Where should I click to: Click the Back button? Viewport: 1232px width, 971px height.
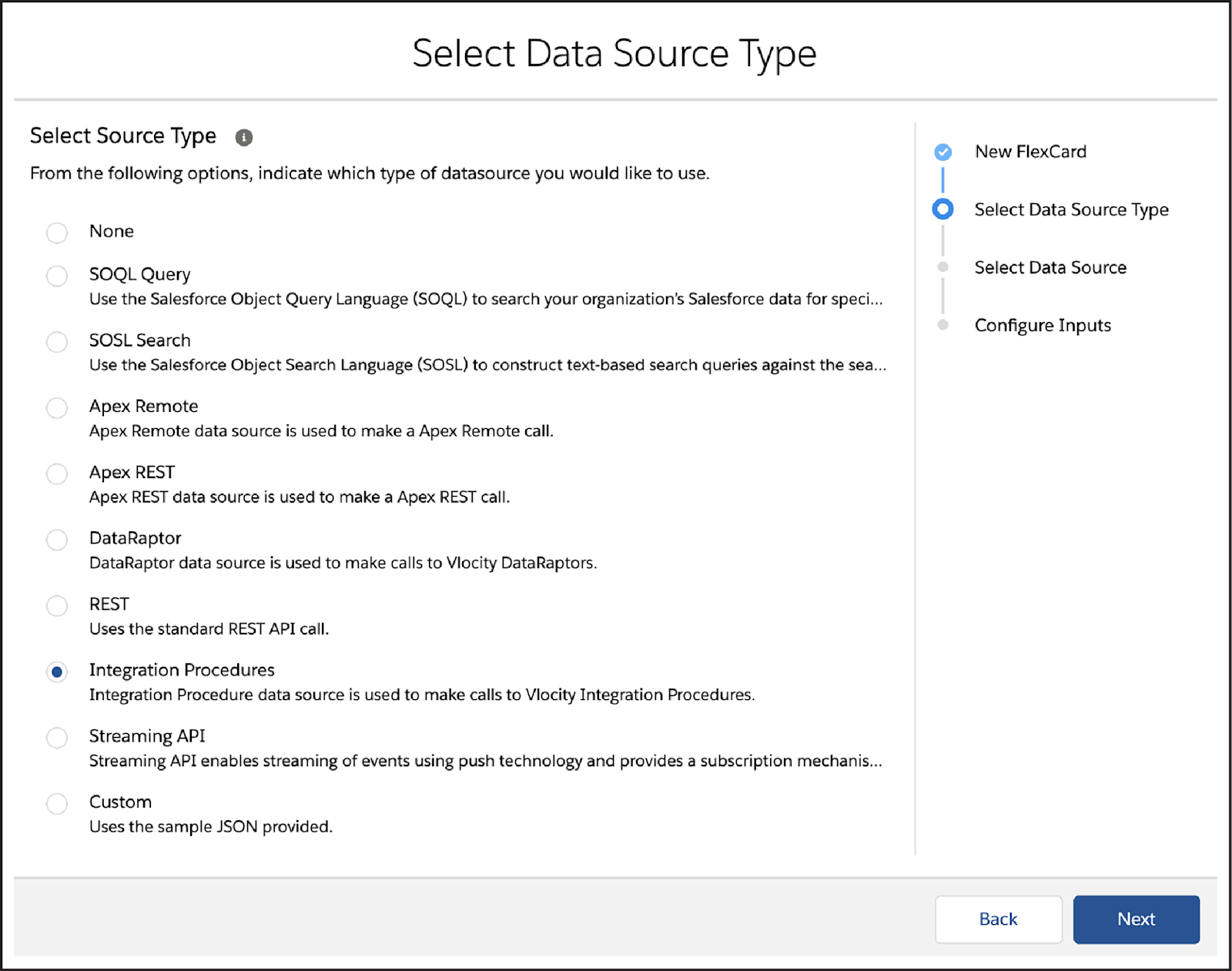998,919
